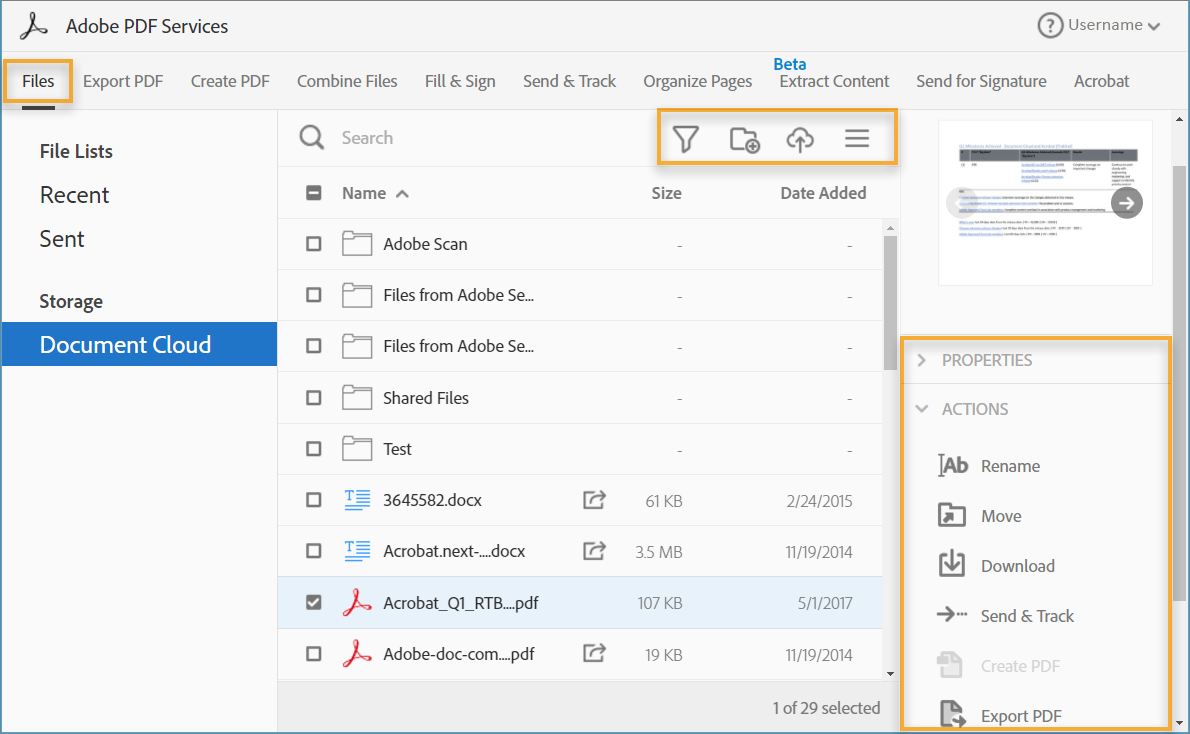Click the Test folder icon
The image size is (1190, 734).
click(x=357, y=449)
